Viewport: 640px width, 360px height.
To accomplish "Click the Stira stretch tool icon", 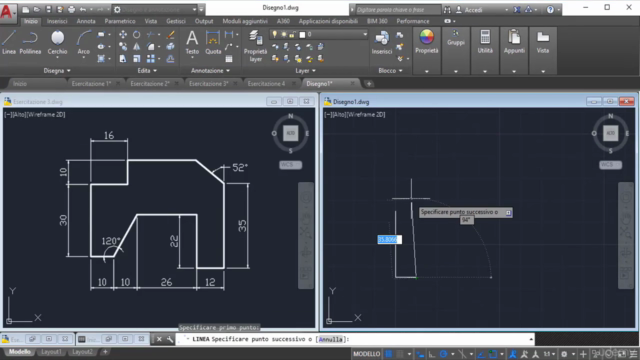I will click(x=123, y=59).
